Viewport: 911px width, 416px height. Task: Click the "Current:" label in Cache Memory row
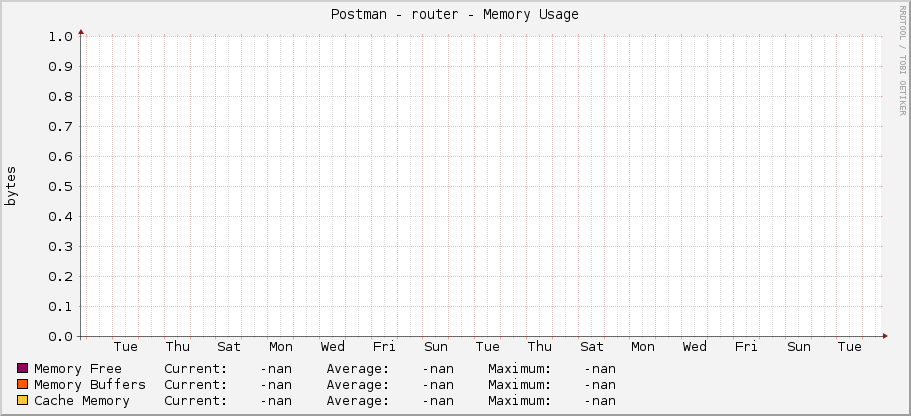point(196,400)
